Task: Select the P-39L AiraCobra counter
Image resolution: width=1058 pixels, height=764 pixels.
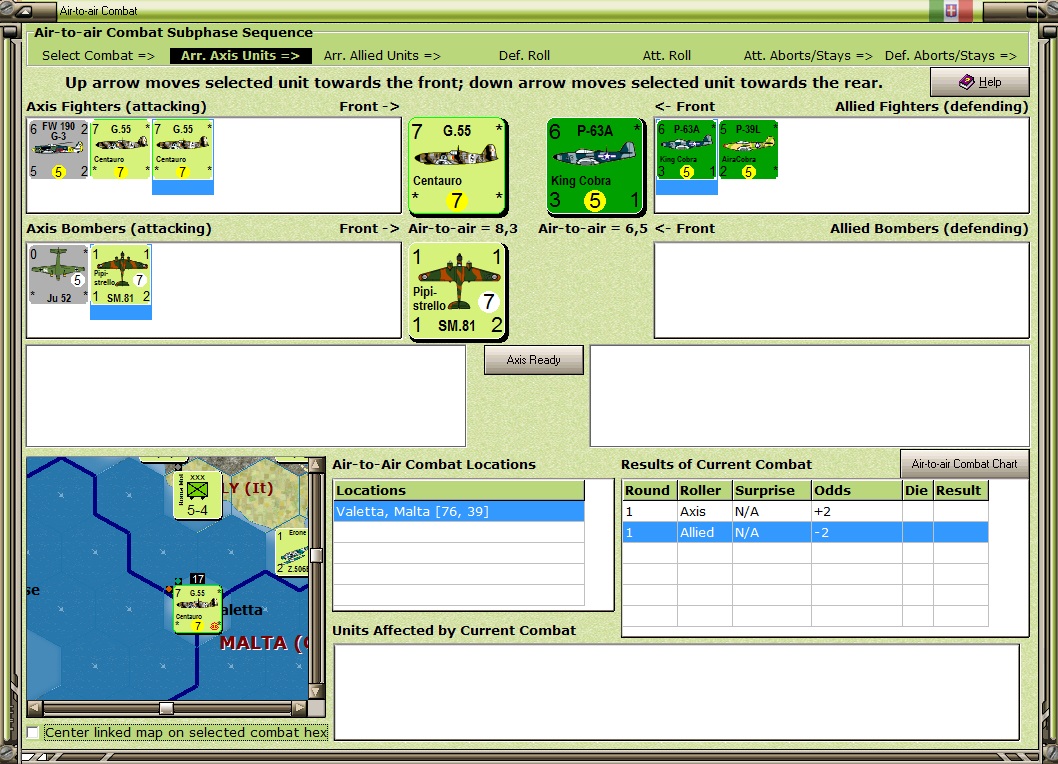Action: point(748,149)
